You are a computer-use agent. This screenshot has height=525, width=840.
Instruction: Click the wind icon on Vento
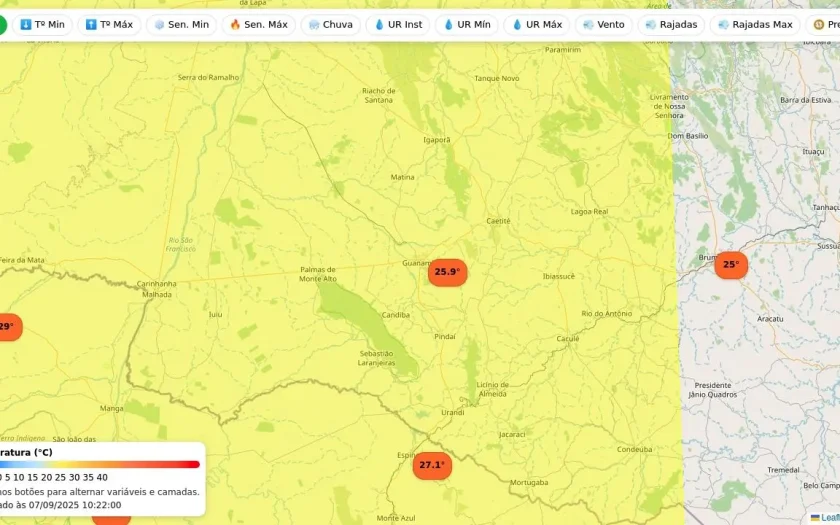(588, 25)
